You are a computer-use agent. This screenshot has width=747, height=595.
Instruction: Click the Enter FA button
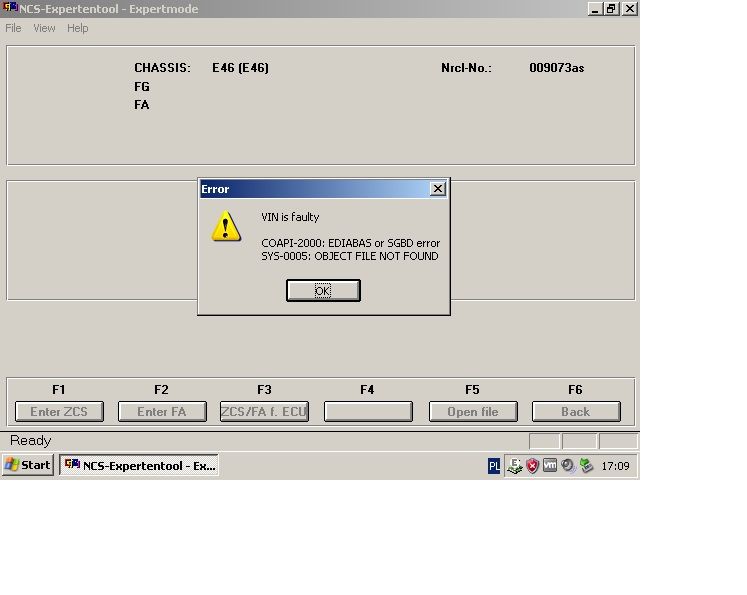[162, 412]
